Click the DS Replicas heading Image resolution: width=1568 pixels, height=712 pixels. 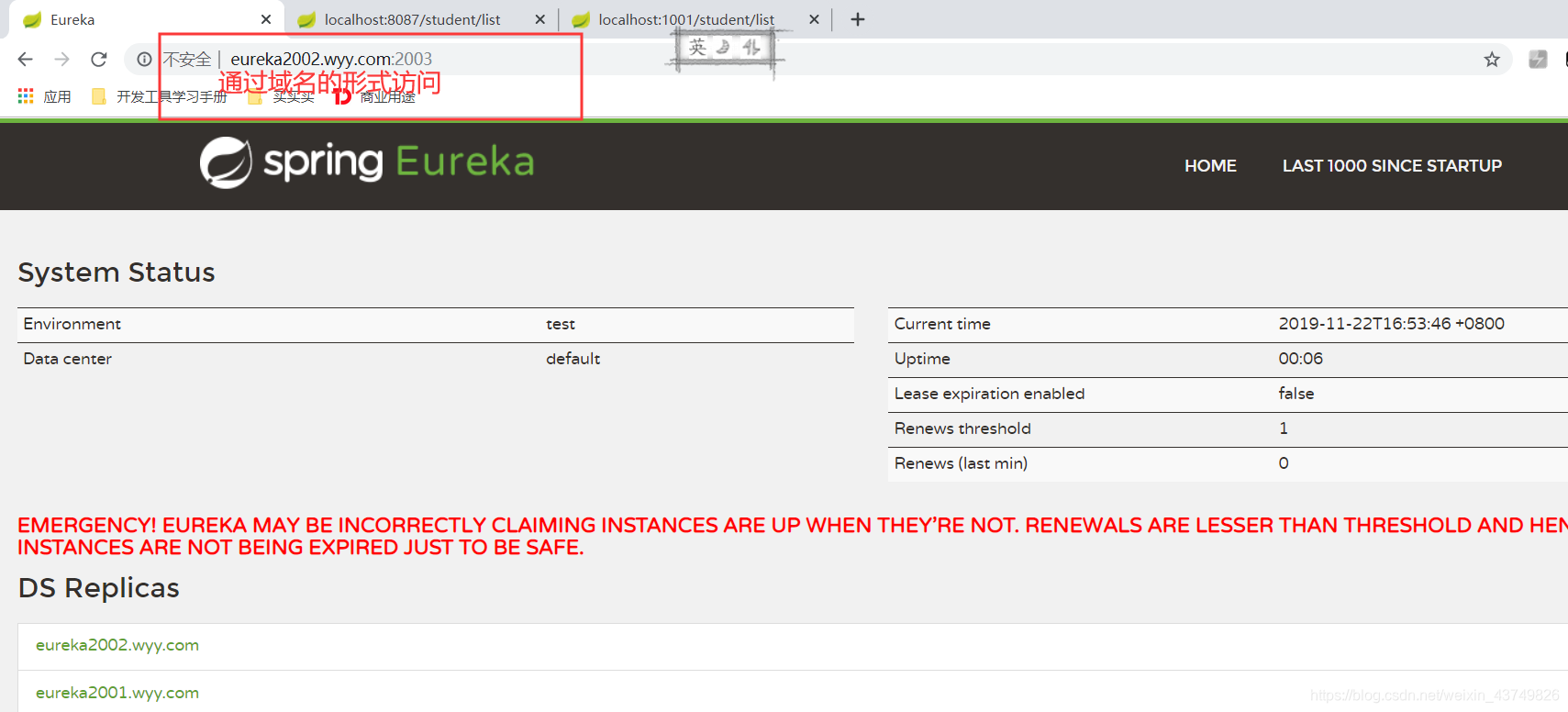coord(99,588)
